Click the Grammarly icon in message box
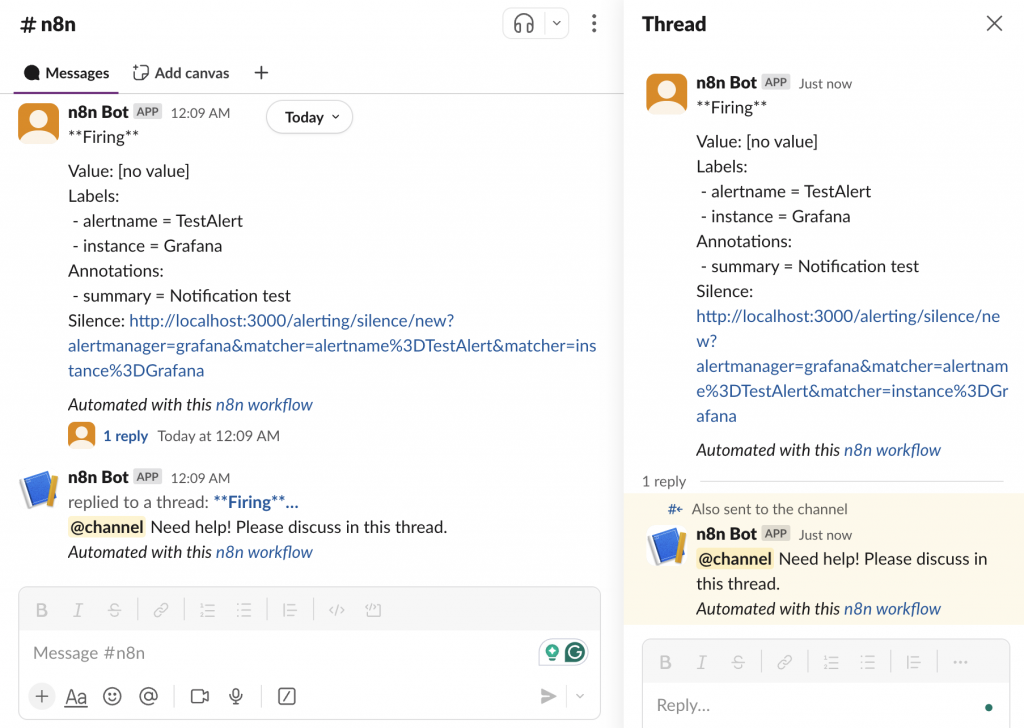This screenshot has width=1024, height=728. pyautogui.click(x=575, y=652)
